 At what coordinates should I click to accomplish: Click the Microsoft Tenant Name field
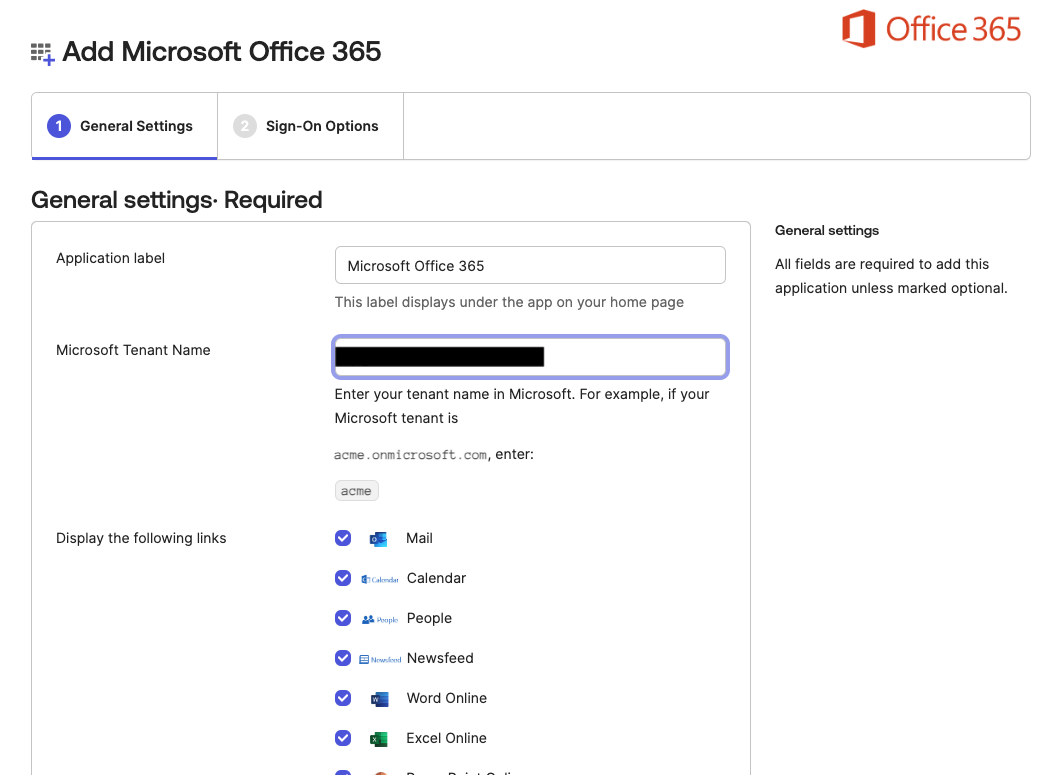(x=530, y=356)
